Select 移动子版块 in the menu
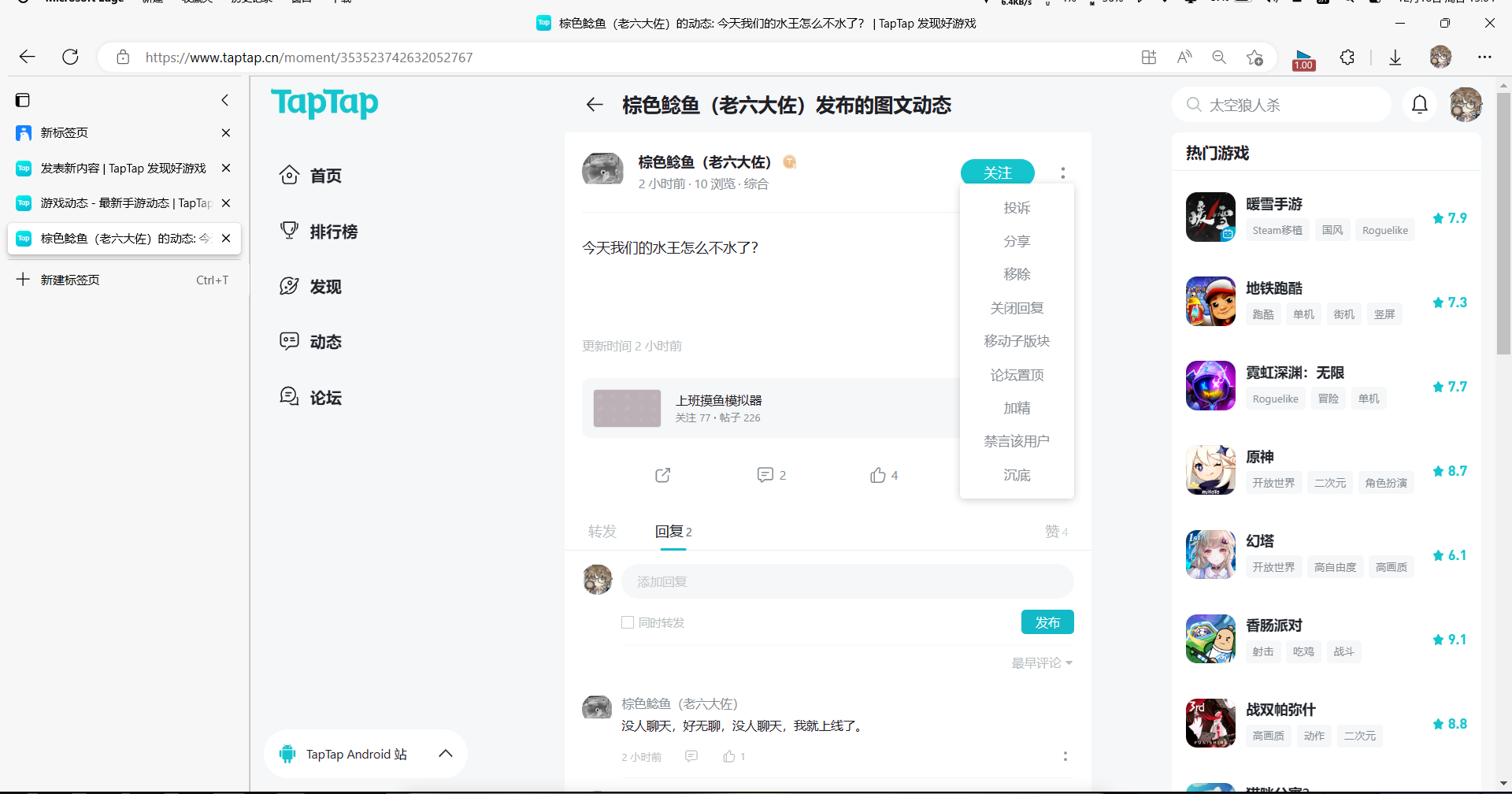Image resolution: width=1512 pixels, height=794 pixels. pos(1017,341)
